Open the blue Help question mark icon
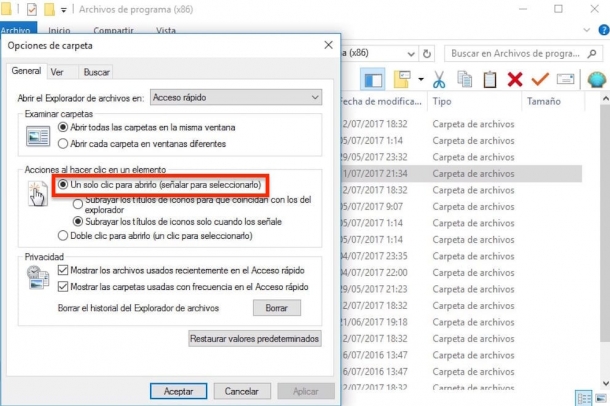Screen dimensions: 610x406 coord(604,30)
